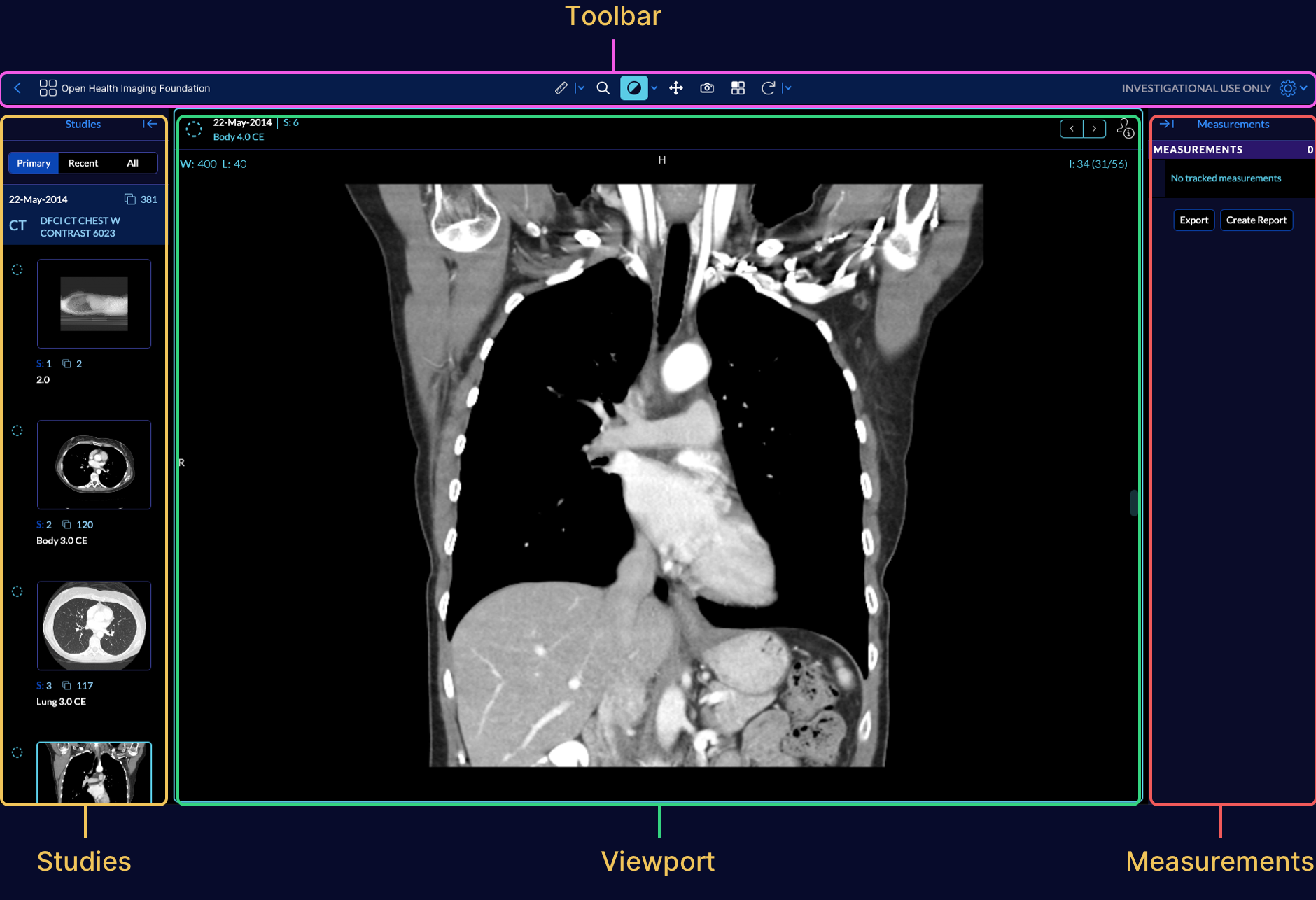Activate the Zoom tool
This screenshot has width=1316, height=900.
(603, 87)
